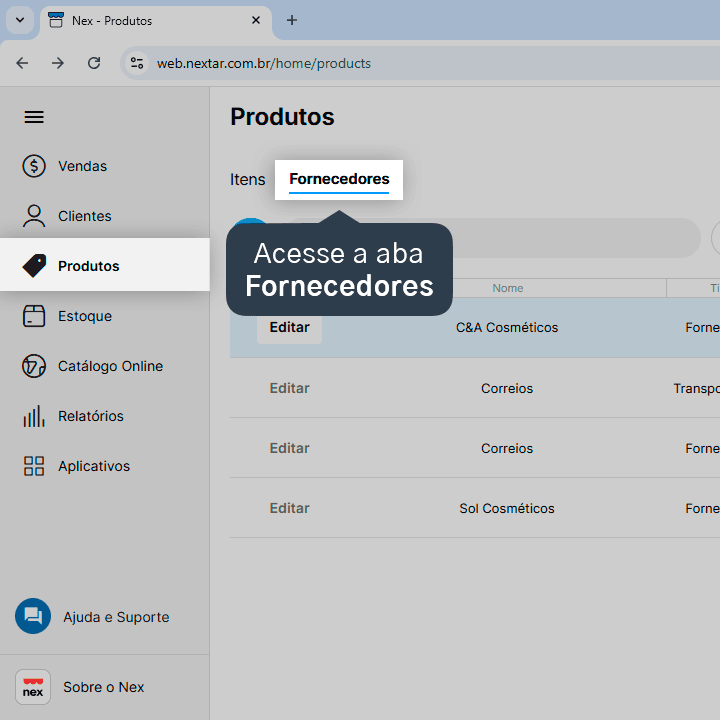Open a new browser tab

click(x=292, y=20)
